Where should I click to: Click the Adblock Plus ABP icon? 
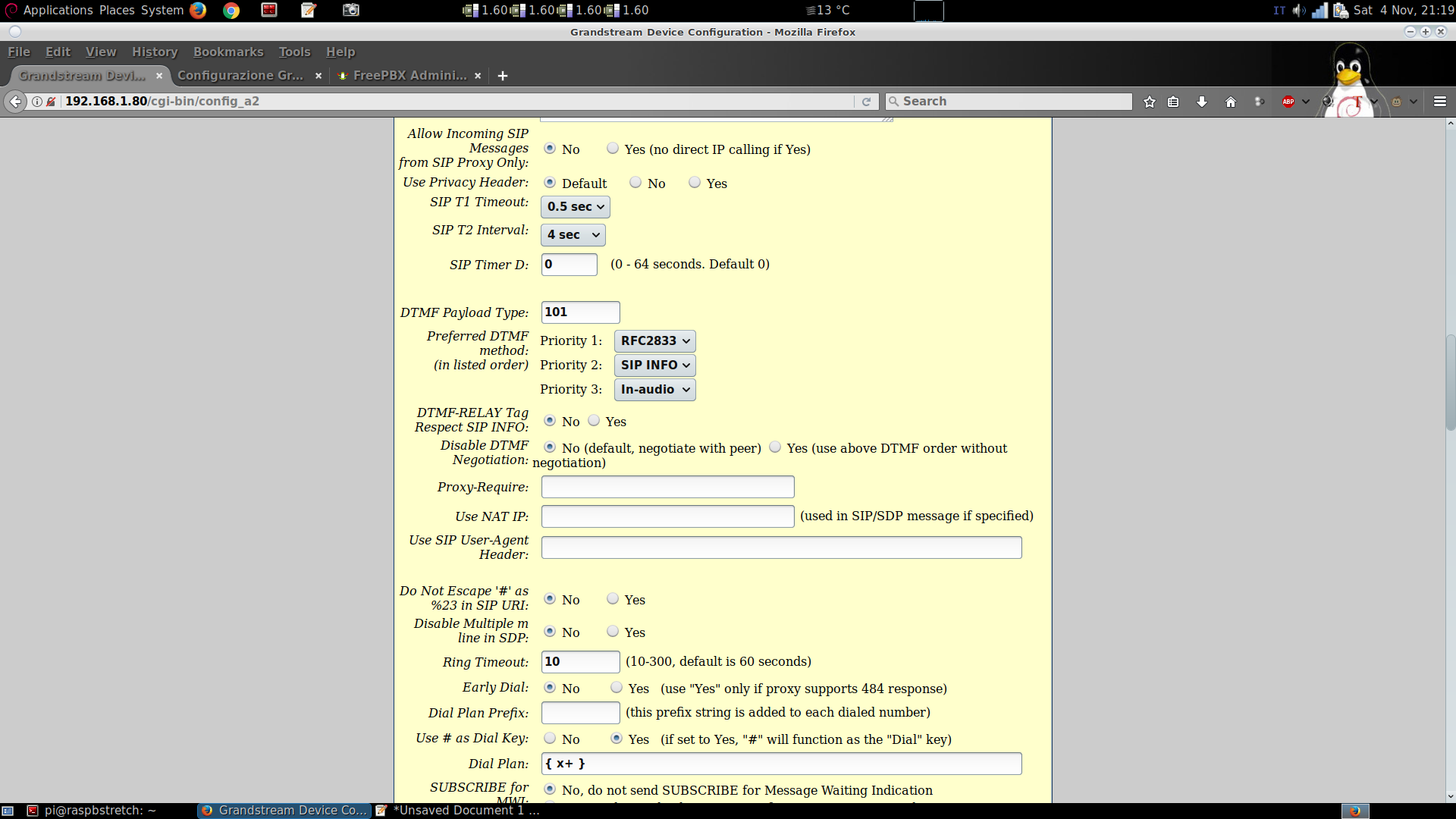click(1288, 102)
